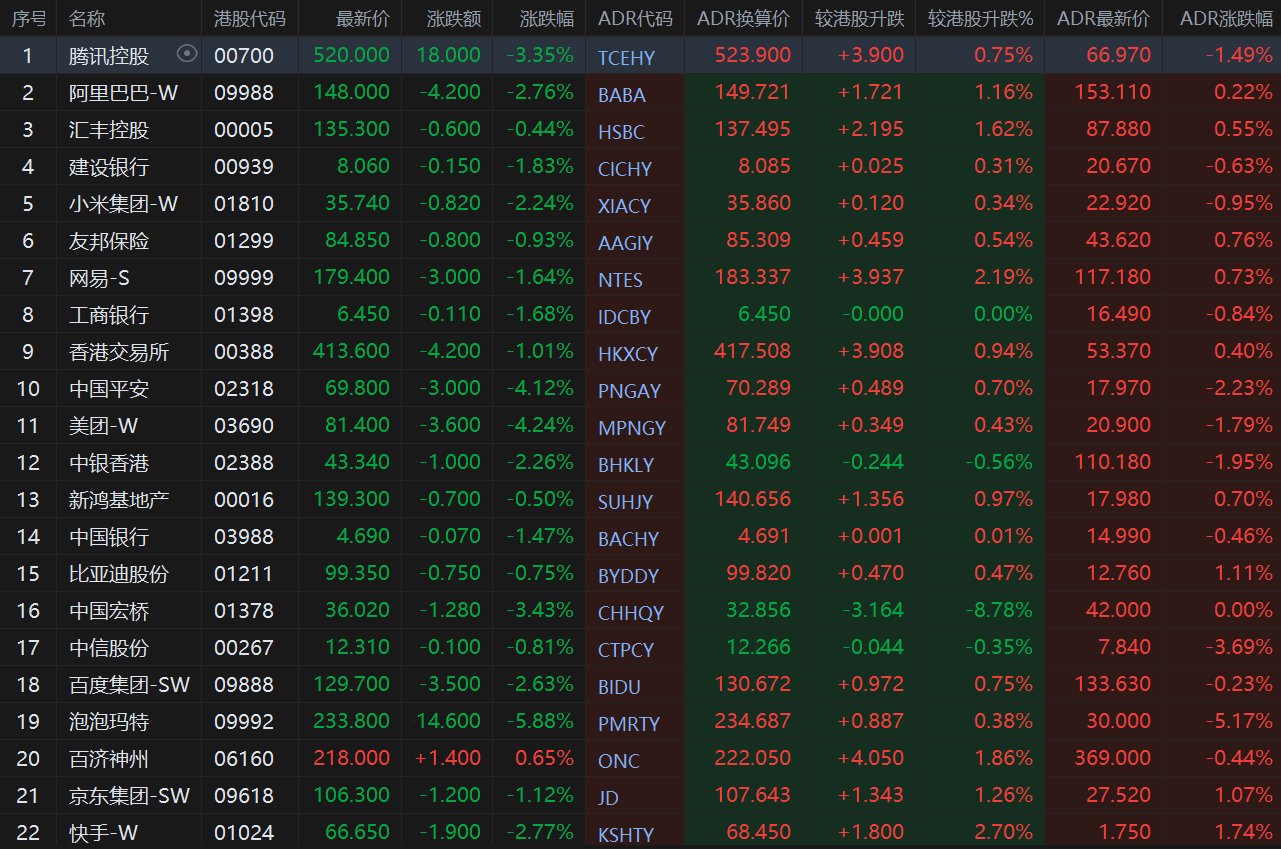
Task: Open the 阿里巴巴-W stock name
Action: pos(124,93)
